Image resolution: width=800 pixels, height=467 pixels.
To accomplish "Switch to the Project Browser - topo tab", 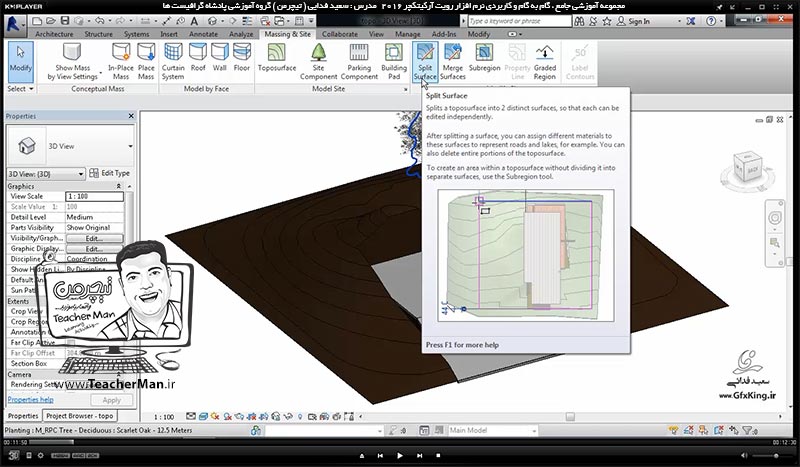I will (x=80, y=416).
